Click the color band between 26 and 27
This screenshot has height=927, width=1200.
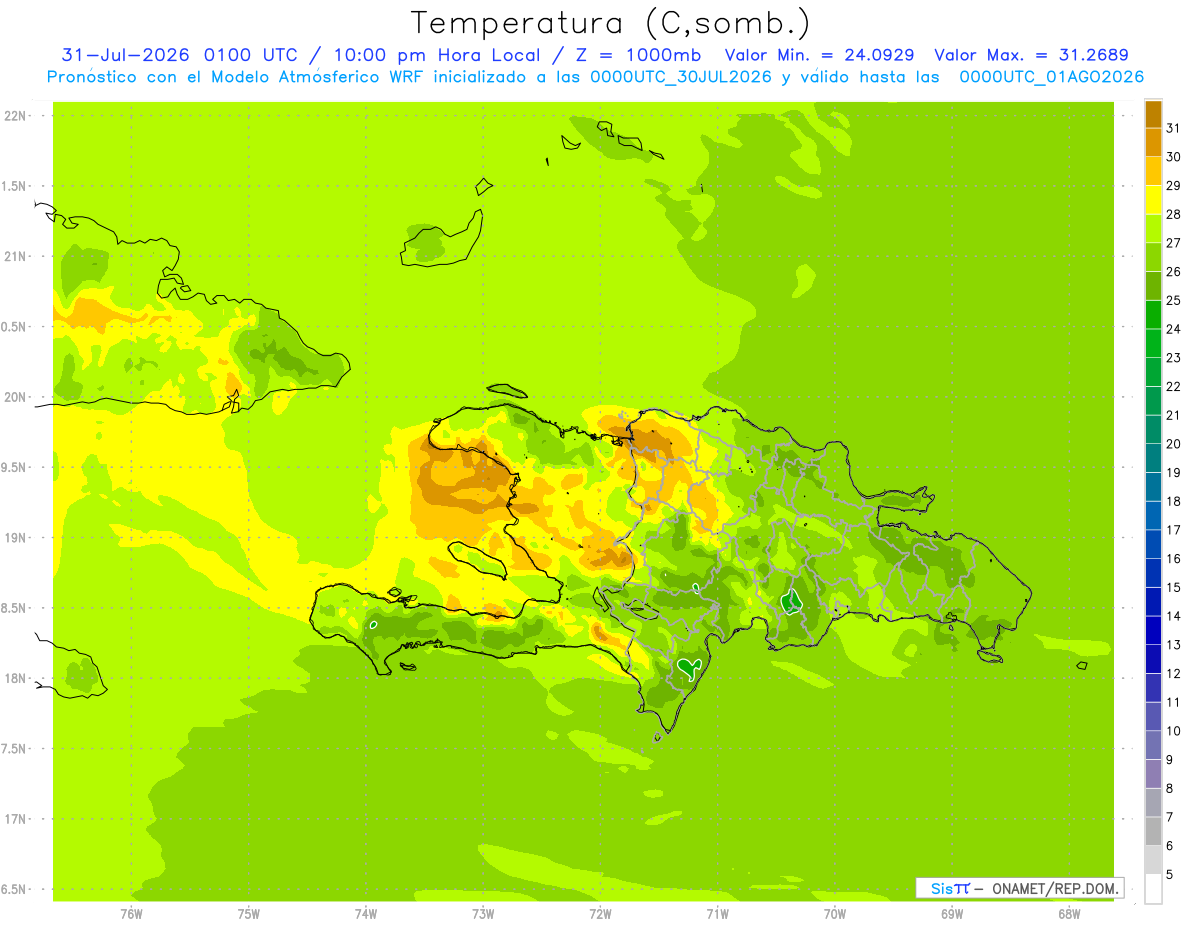(1153, 257)
